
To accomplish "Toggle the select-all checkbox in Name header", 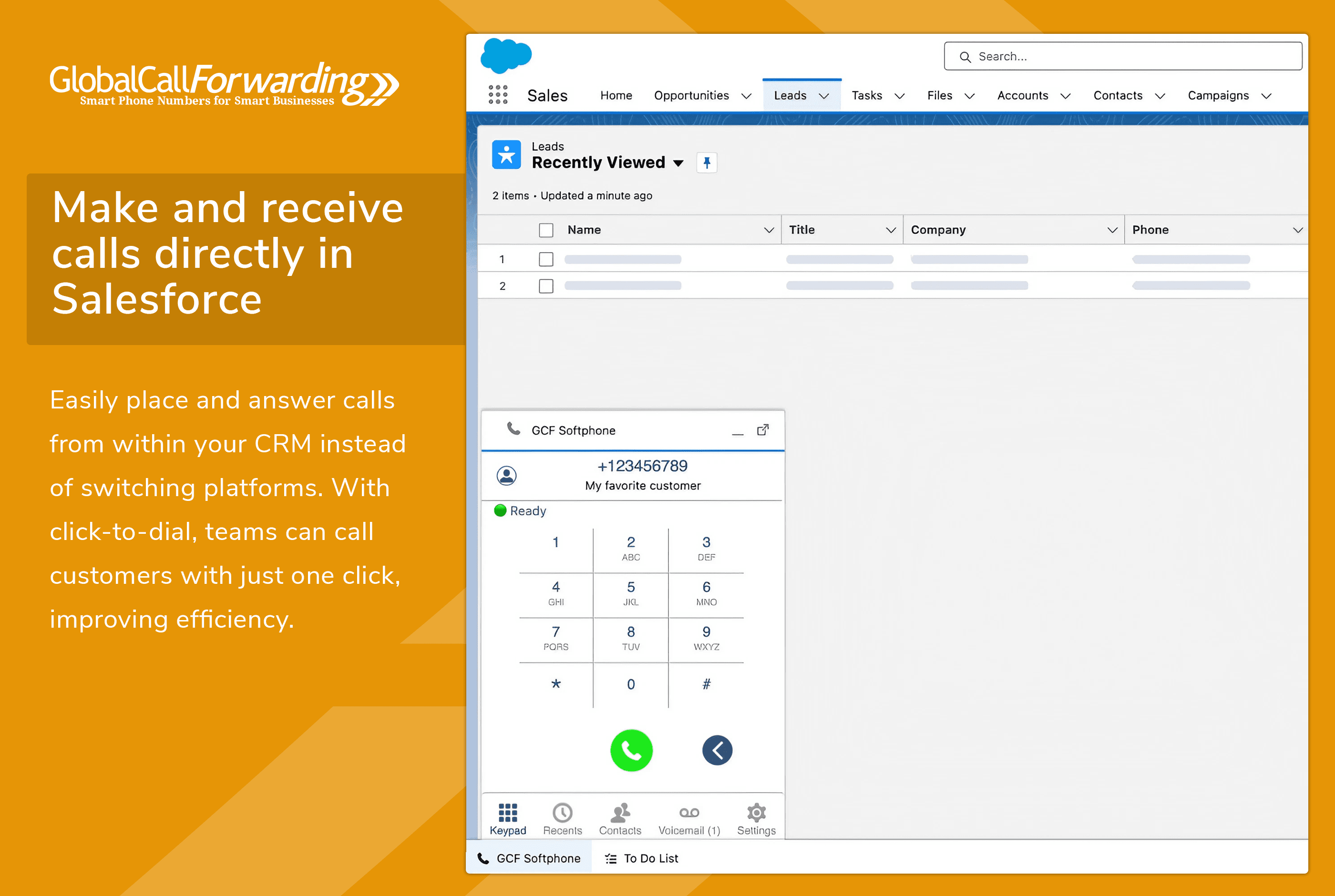I will tap(546, 230).
